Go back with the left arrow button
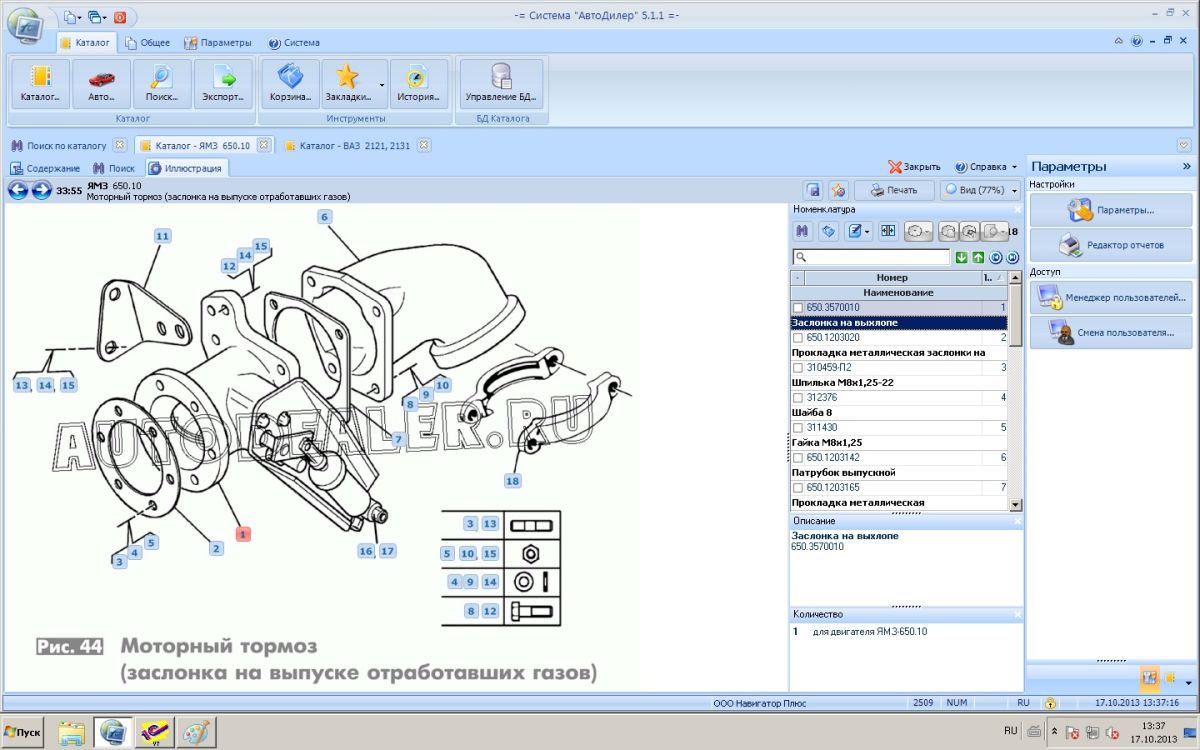This screenshot has height=750, width=1200. [18, 190]
